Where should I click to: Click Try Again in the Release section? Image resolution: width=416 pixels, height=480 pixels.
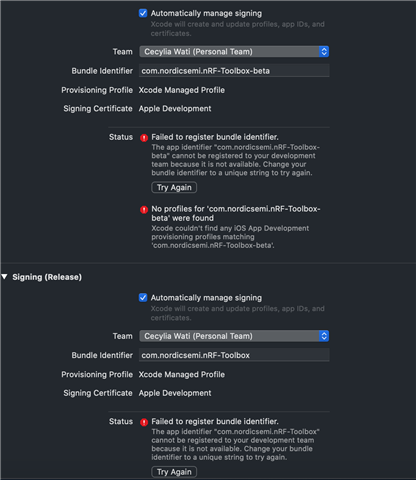(174, 472)
